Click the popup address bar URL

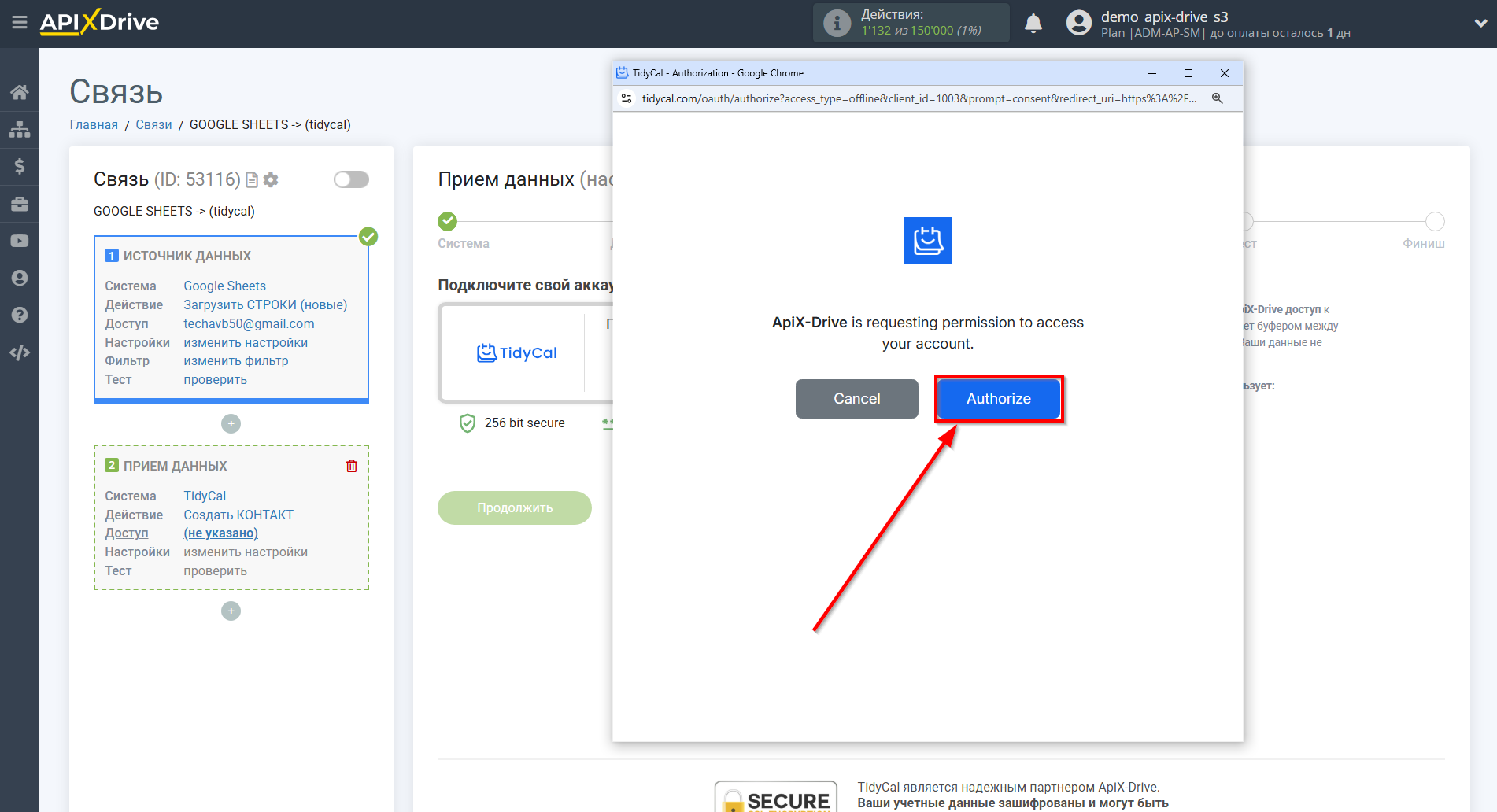[x=919, y=98]
